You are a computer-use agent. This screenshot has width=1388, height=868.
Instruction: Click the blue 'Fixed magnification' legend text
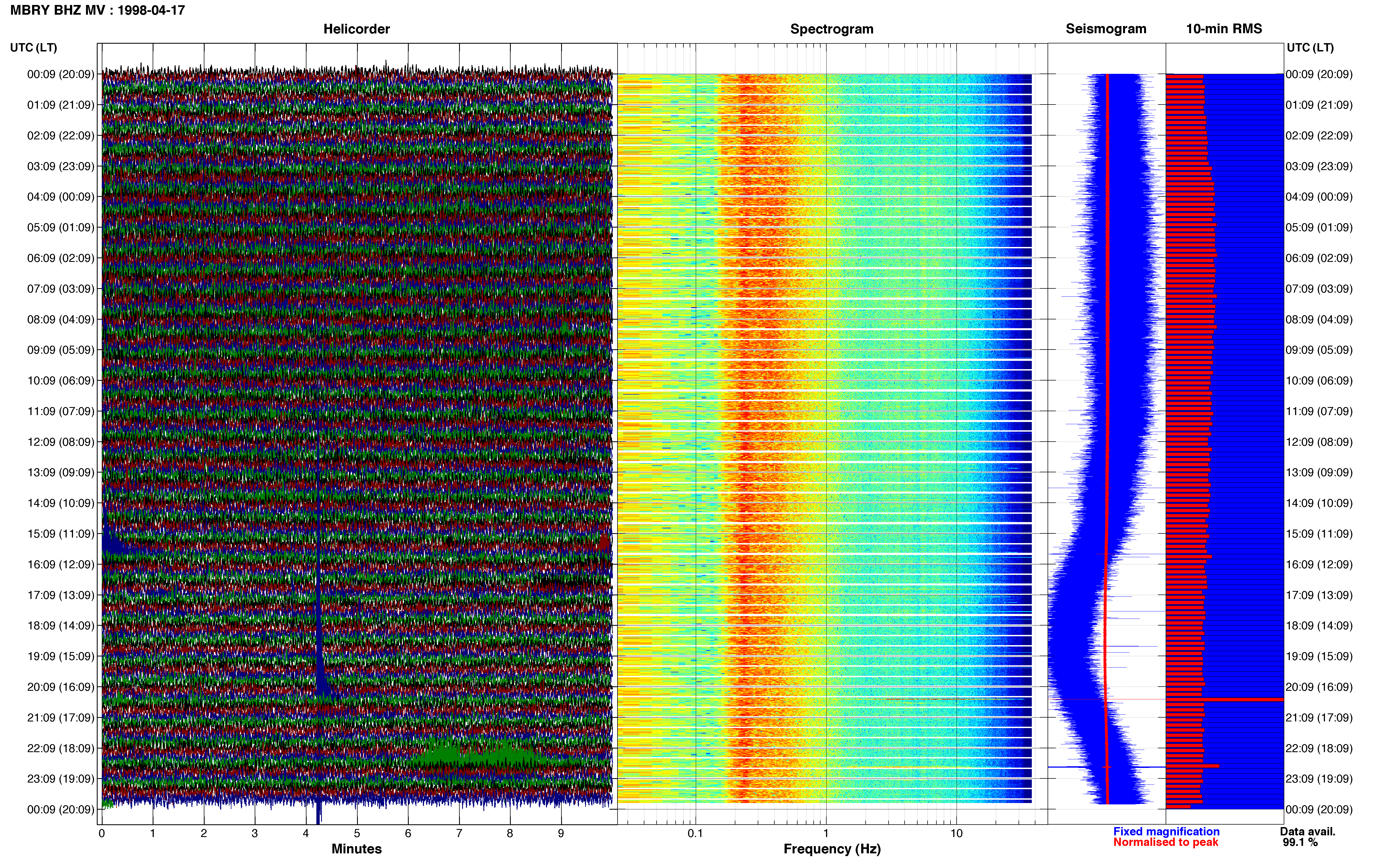coord(1166,831)
